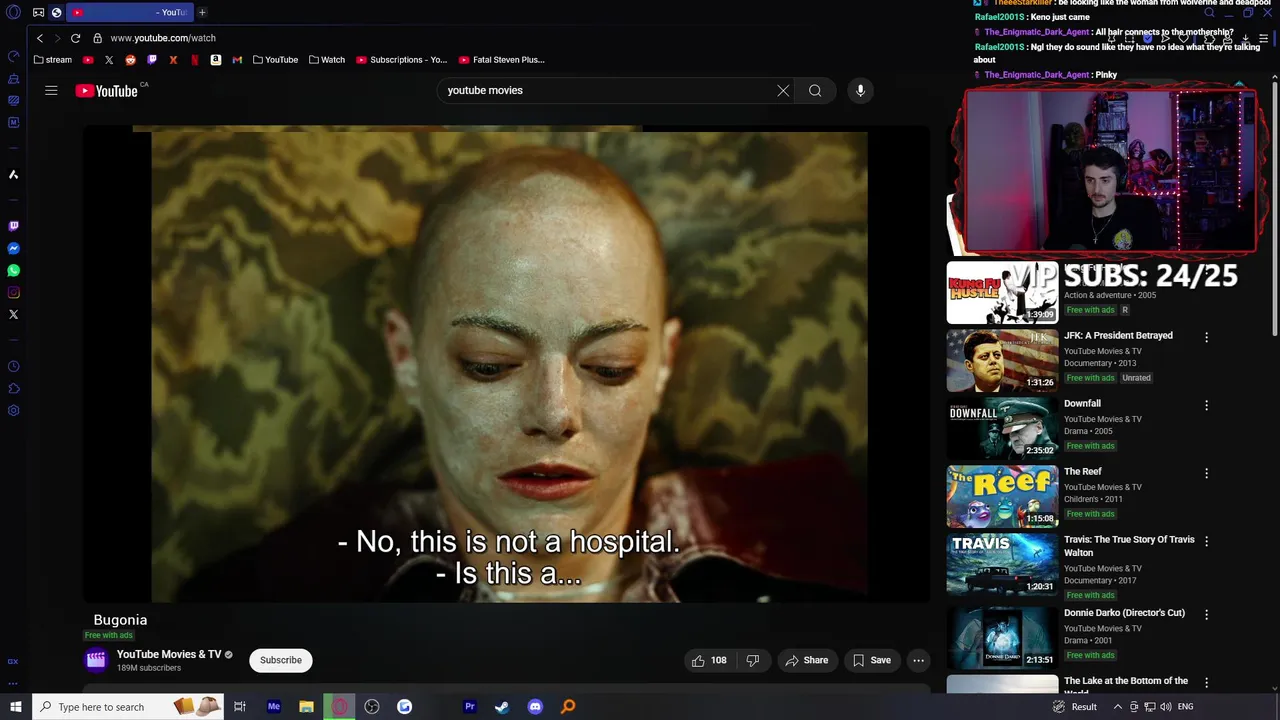Open YouTube Movies & TV channel avatar
The image size is (1280, 720).
pyautogui.click(x=96, y=660)
